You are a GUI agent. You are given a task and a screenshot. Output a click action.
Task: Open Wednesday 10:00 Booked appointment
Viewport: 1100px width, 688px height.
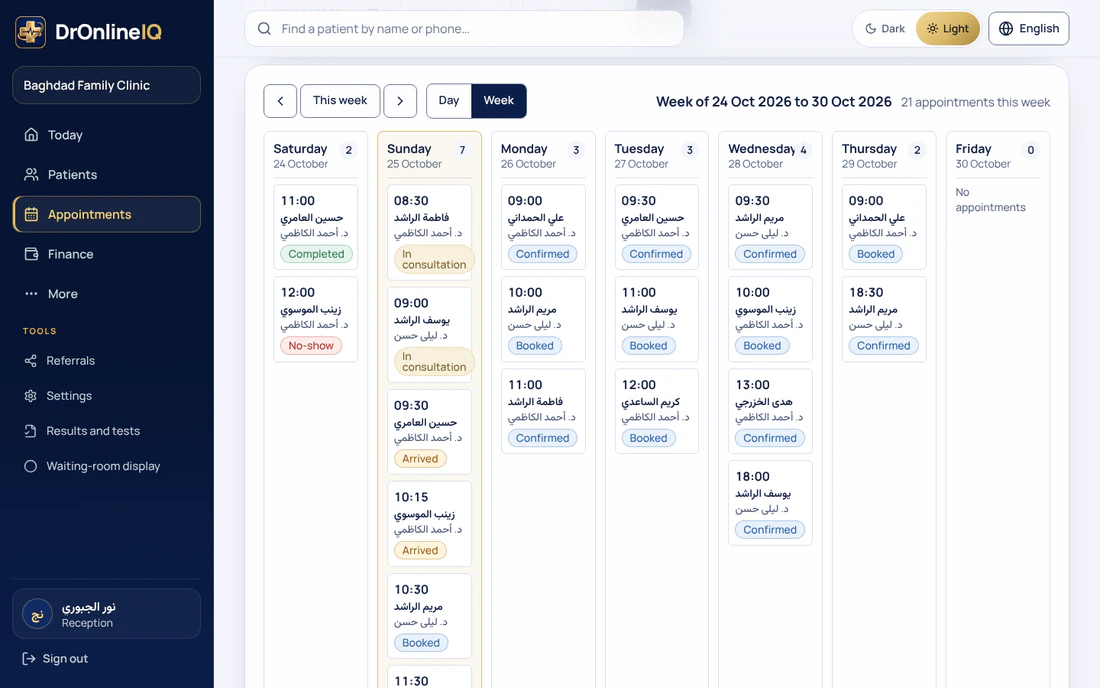point(770,319)
